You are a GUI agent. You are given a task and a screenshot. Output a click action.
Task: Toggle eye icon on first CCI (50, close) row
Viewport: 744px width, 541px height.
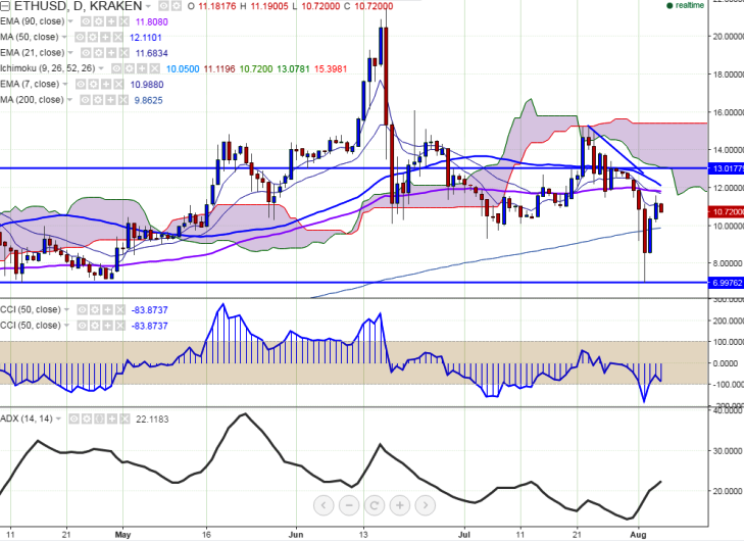82,310
